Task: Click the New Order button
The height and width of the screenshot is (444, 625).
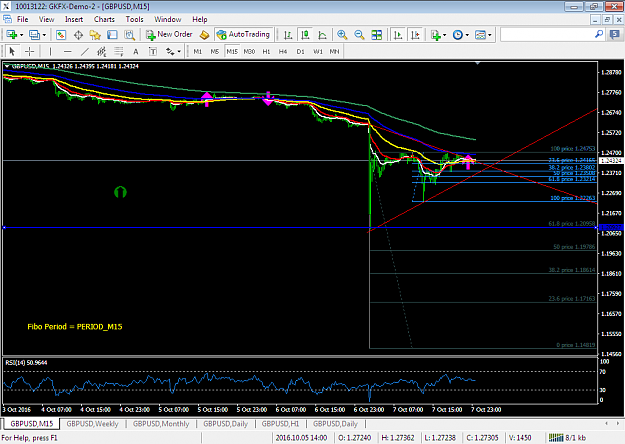Action: 169,35
